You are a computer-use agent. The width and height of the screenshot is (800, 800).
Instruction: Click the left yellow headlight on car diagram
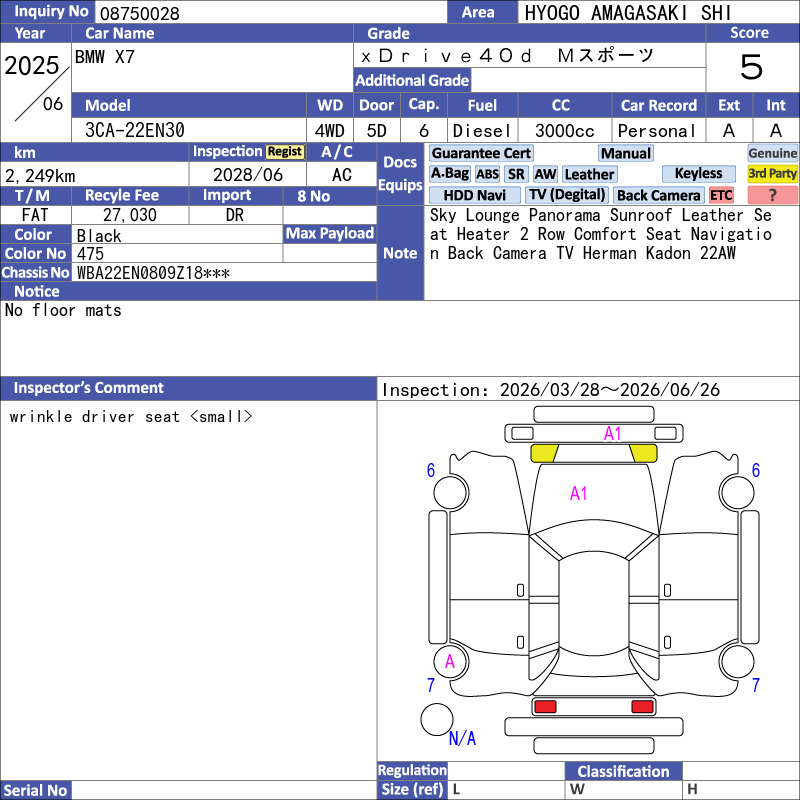coord(543,453)
